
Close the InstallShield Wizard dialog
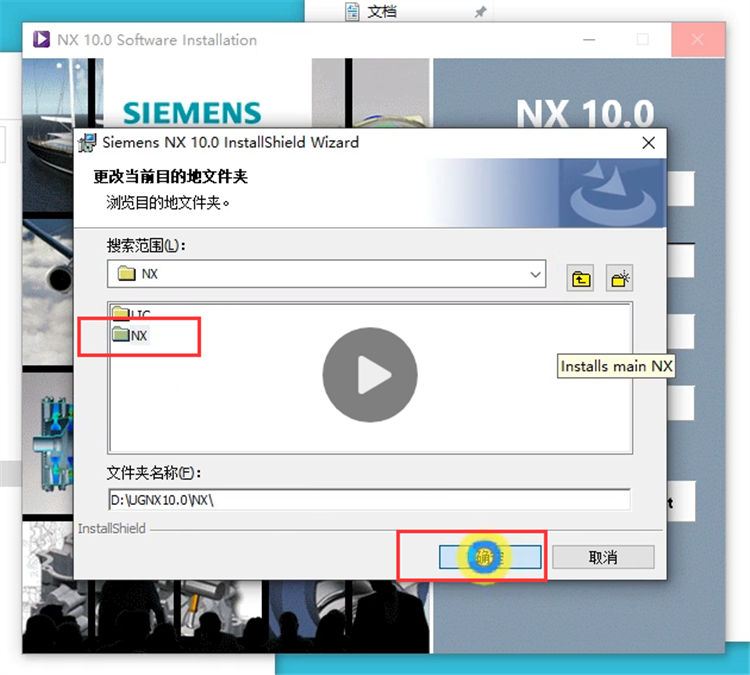click(x=648, y=143)
